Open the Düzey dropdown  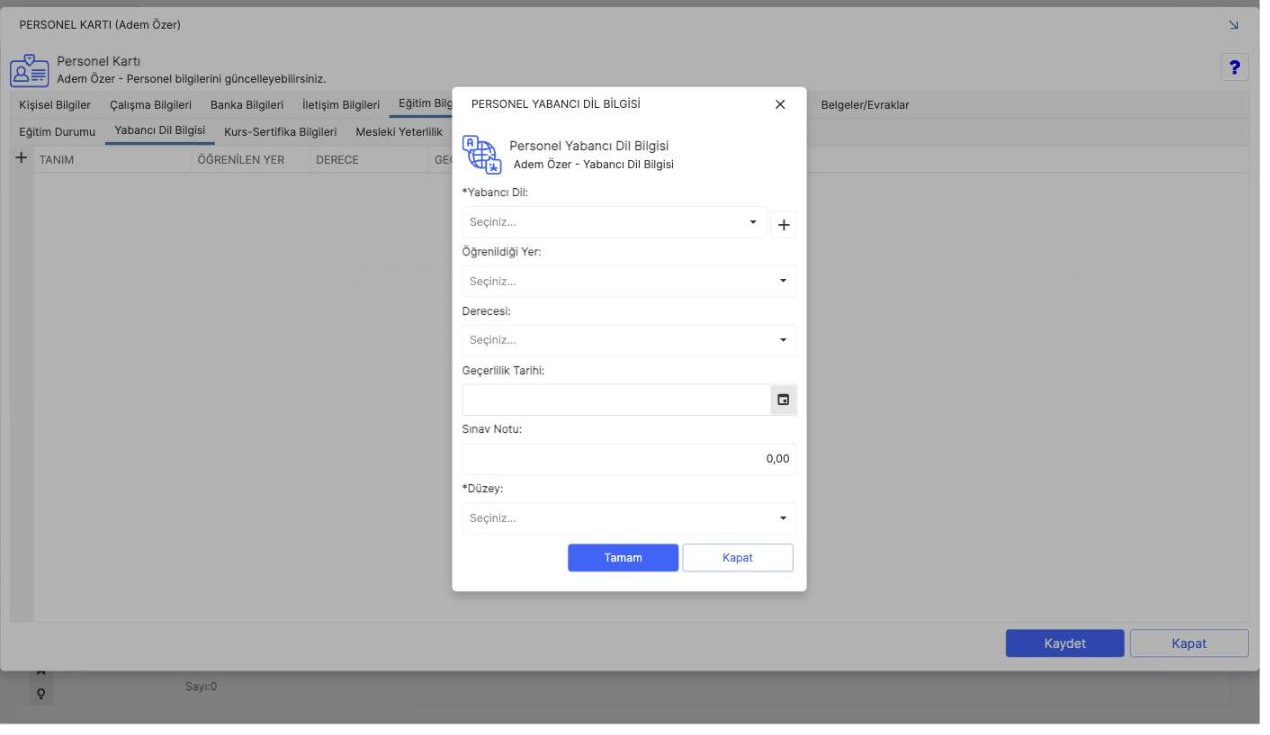pos(629,518)
